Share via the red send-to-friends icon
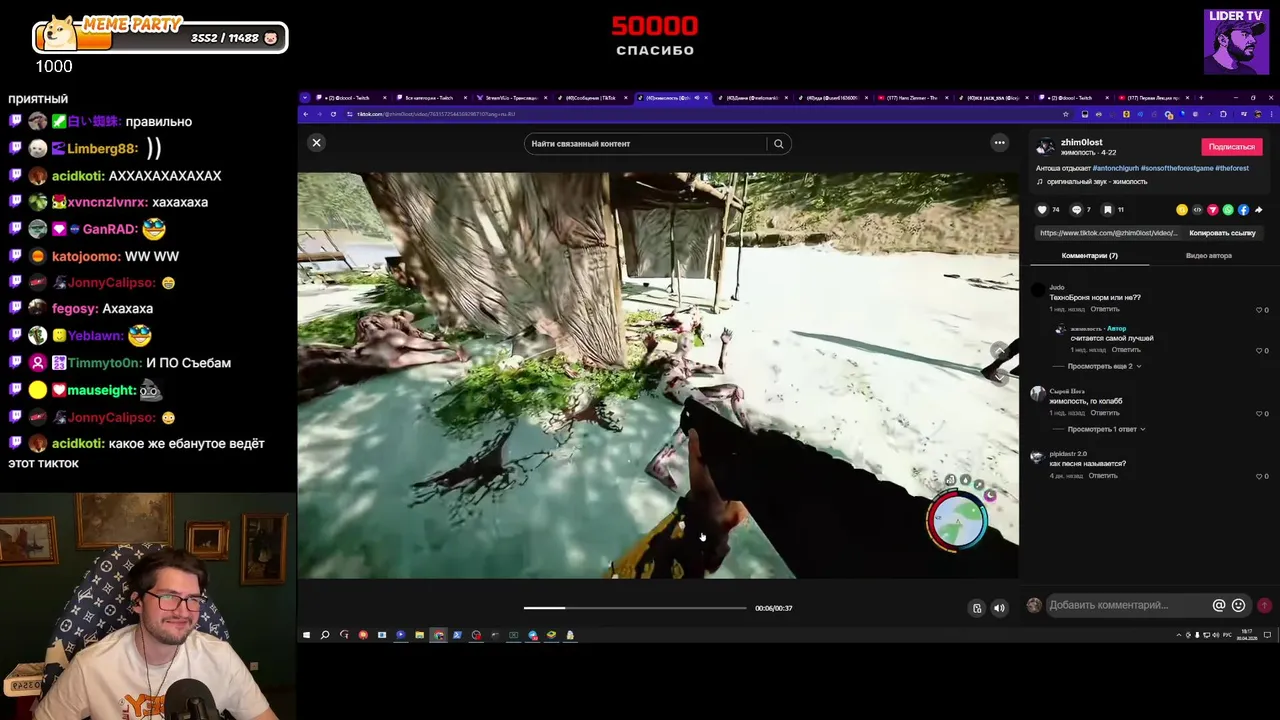 point(1212,210)
